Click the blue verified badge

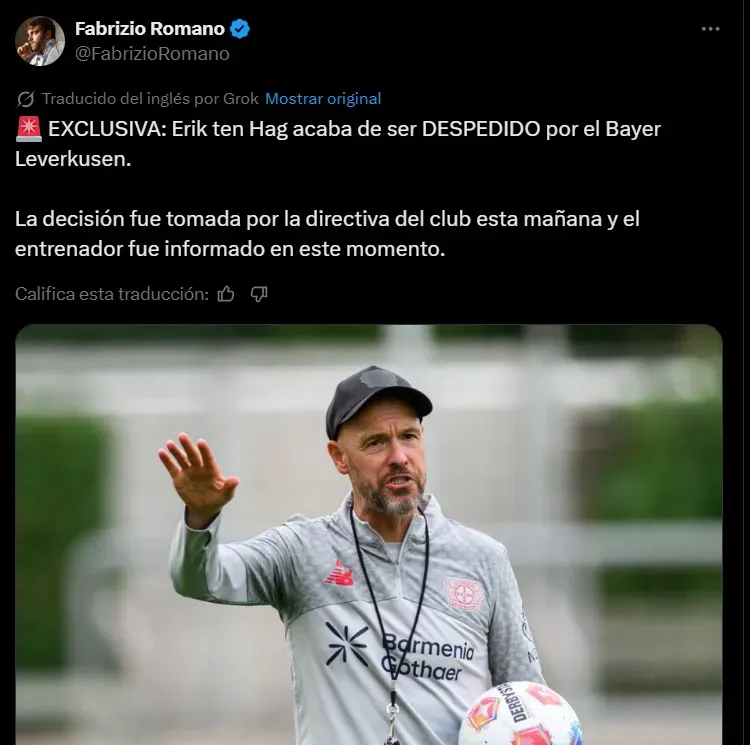240,29
